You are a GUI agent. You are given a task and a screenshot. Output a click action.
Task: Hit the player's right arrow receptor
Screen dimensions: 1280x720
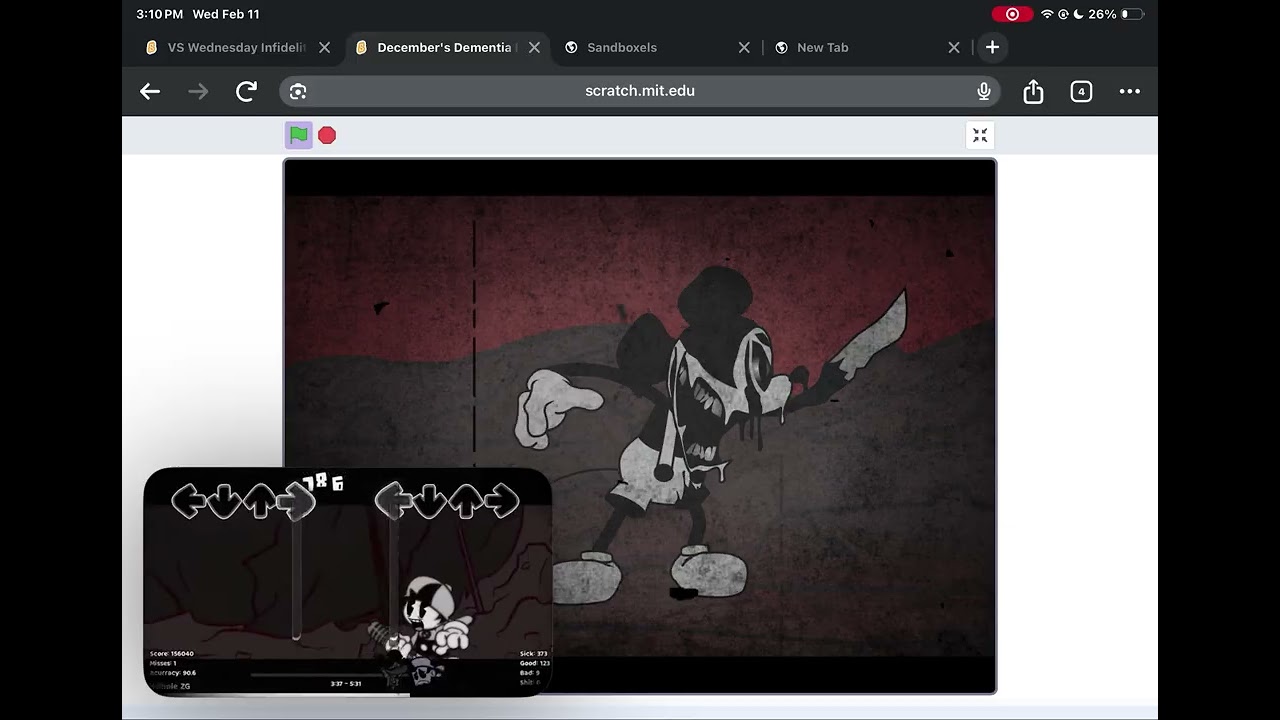[501, 500]
